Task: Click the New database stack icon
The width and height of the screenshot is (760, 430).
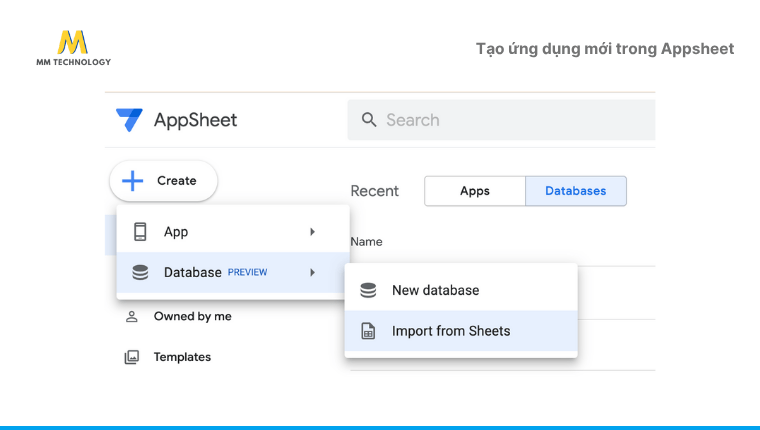Action: coord(368,290)
